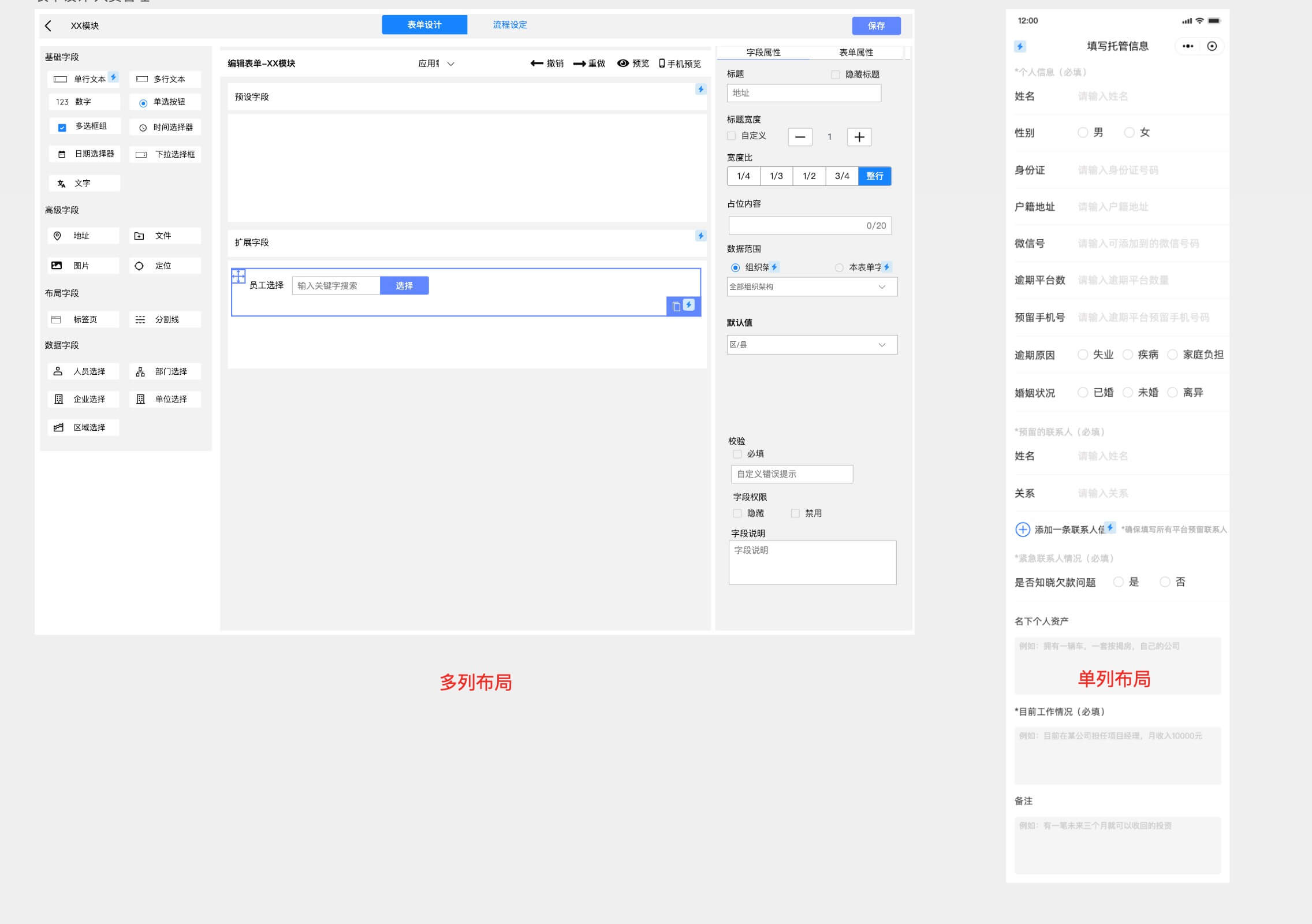Set width ratio to 1/2

(x=809, y=176)
